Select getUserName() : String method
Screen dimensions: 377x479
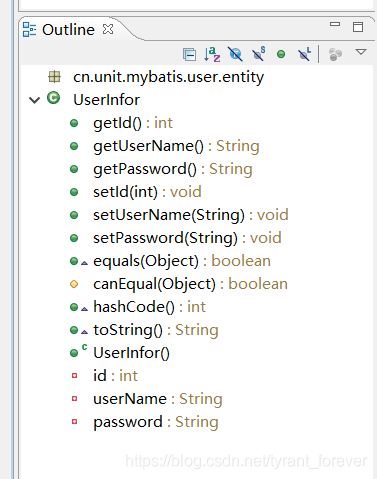click(176, 146)
